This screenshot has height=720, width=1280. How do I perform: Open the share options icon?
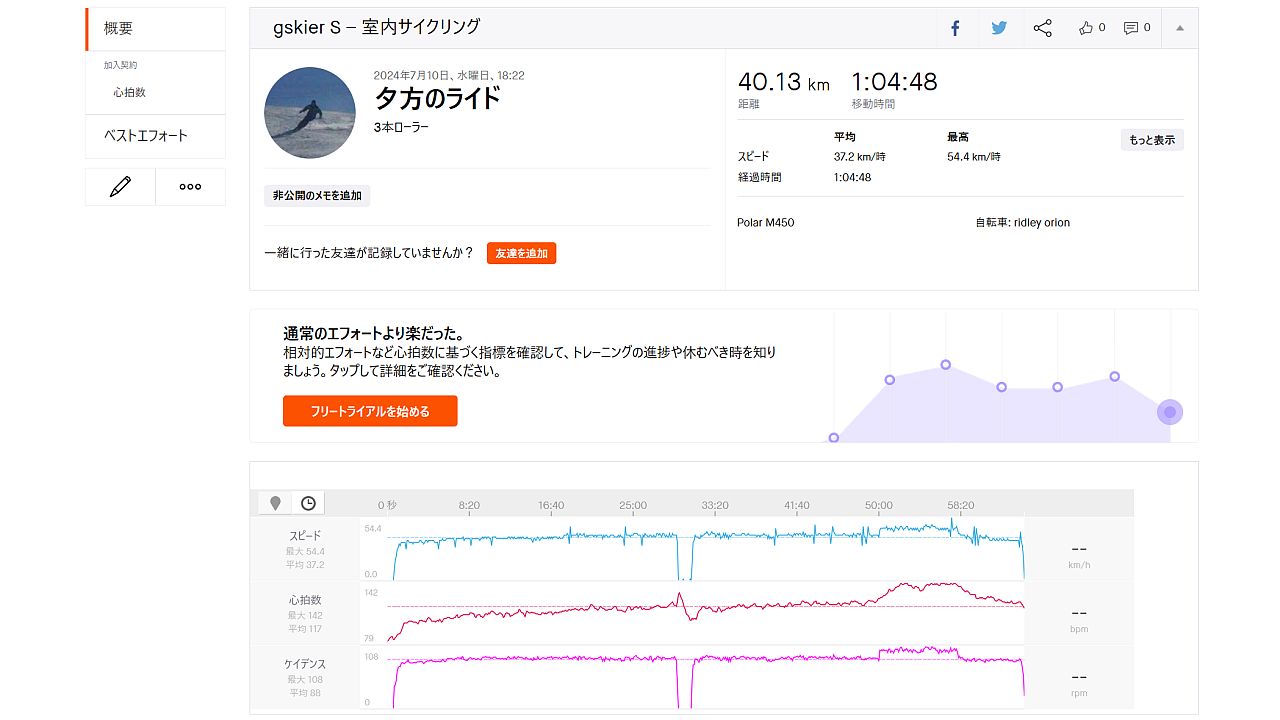1043,29
